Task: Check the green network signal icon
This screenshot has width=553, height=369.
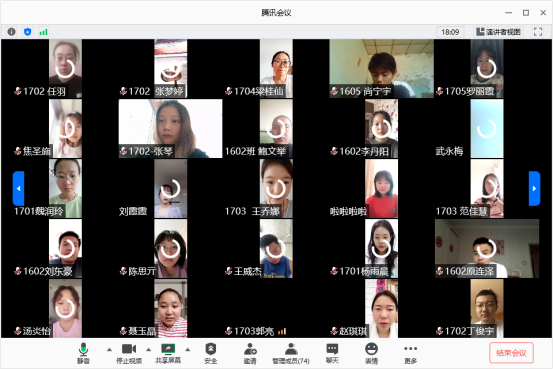Action: click(43, 32)
